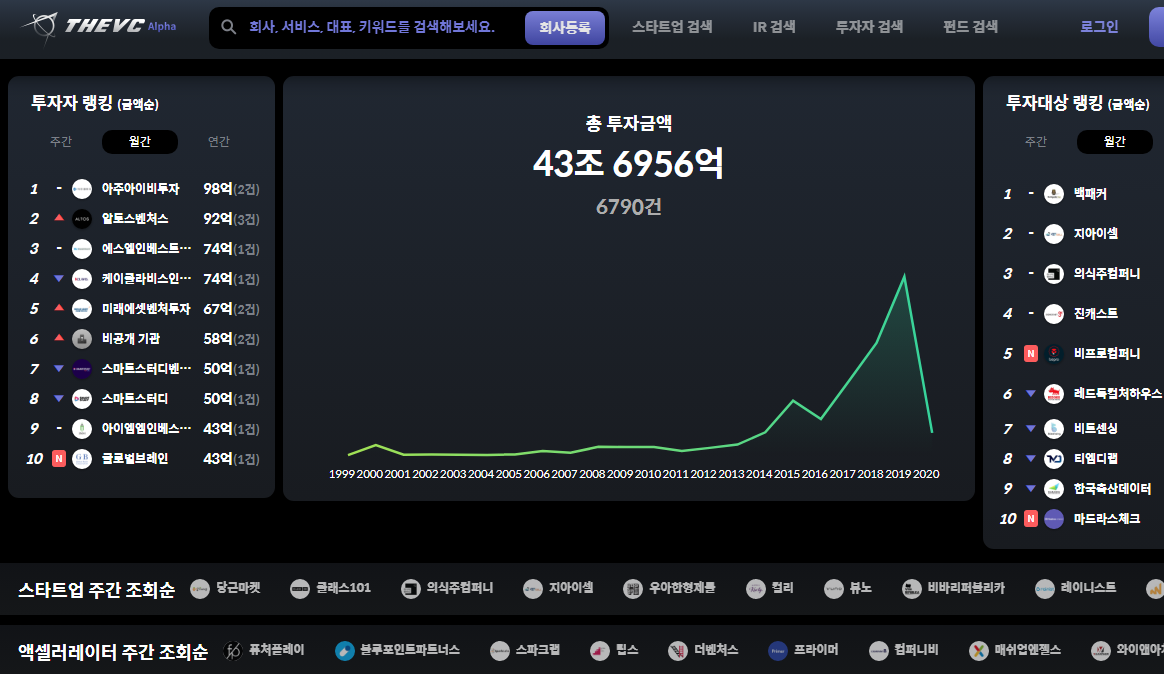Click 컴퍼니비 accelerator link
This screenshot has width=1164, height=674.
click(903, 650)
